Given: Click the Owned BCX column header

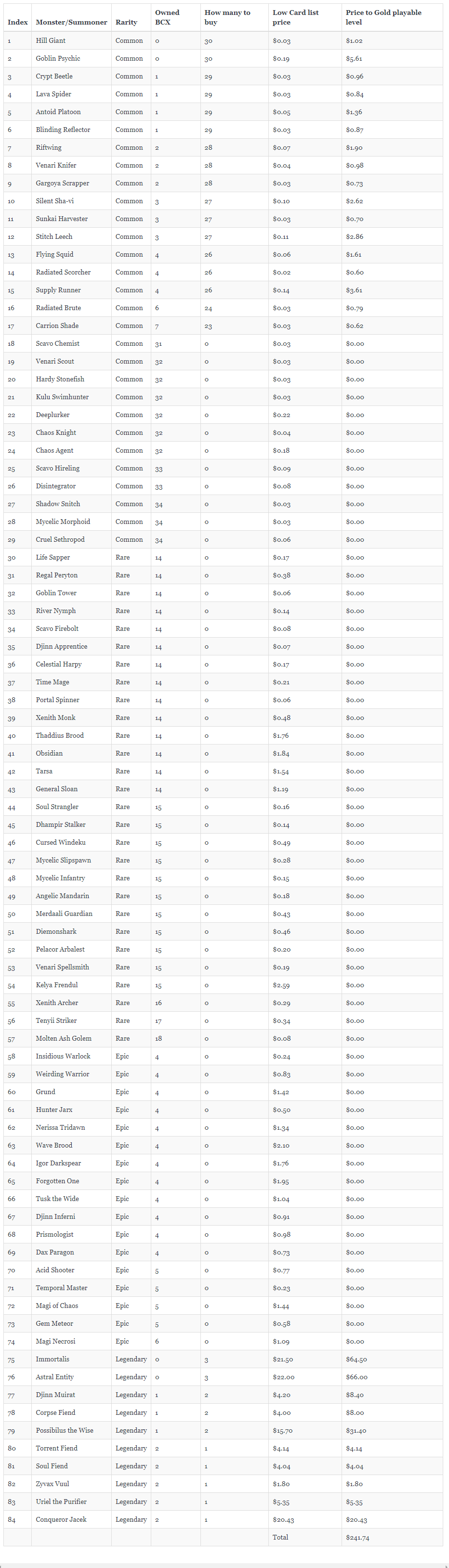Looking at the screenshot, I should click(167, 17).
